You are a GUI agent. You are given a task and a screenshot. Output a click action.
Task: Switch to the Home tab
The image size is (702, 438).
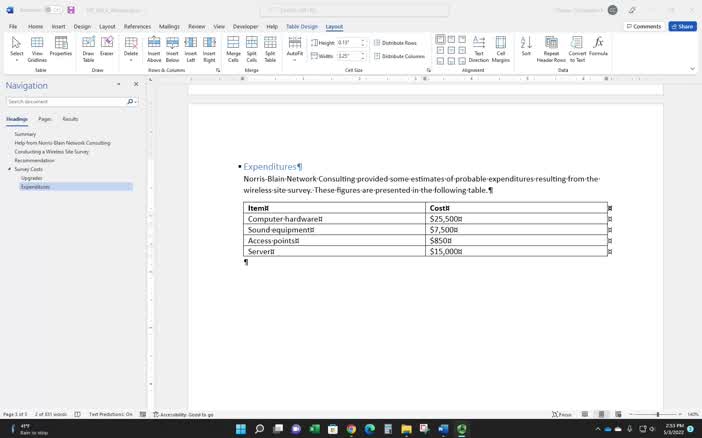pos(36,26)
